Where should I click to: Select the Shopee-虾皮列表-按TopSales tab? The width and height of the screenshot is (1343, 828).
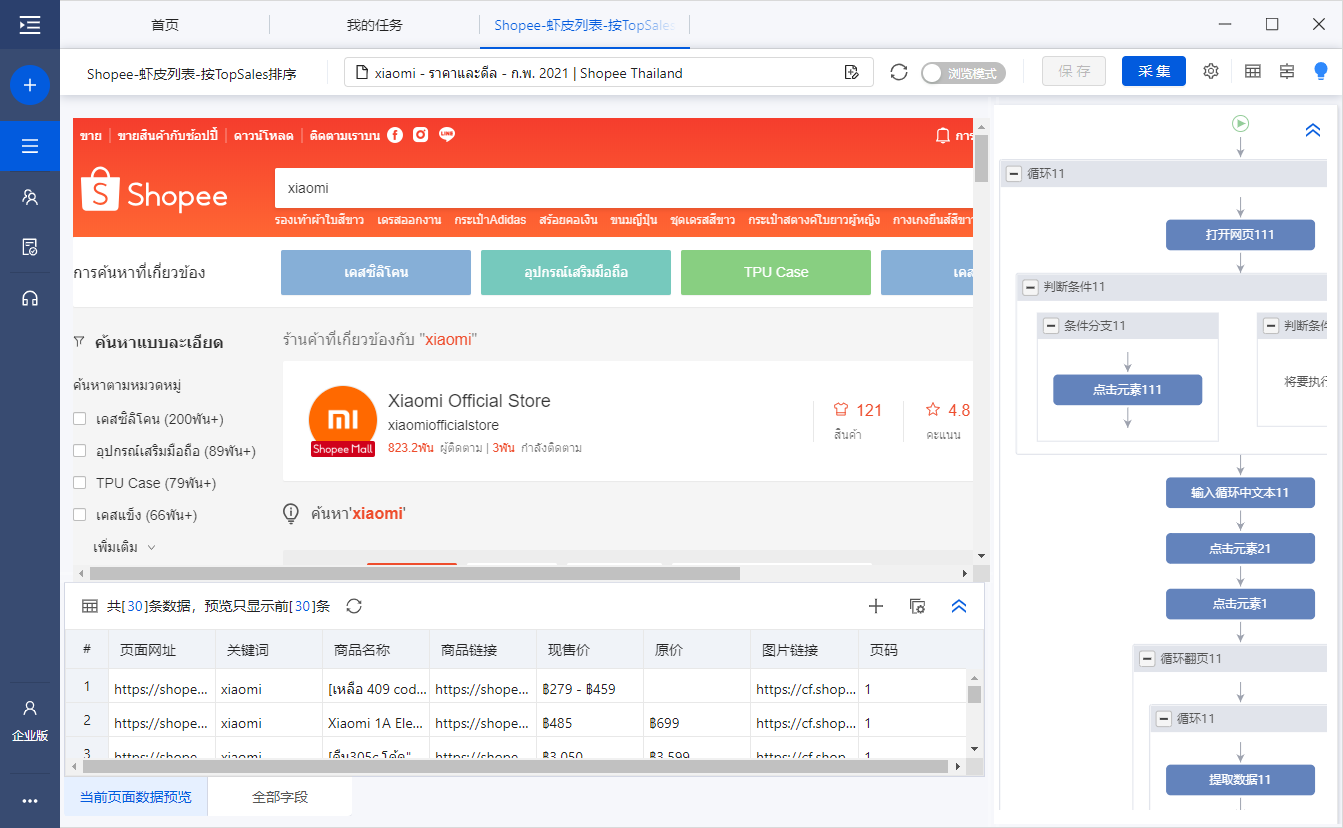coord(585,25)
